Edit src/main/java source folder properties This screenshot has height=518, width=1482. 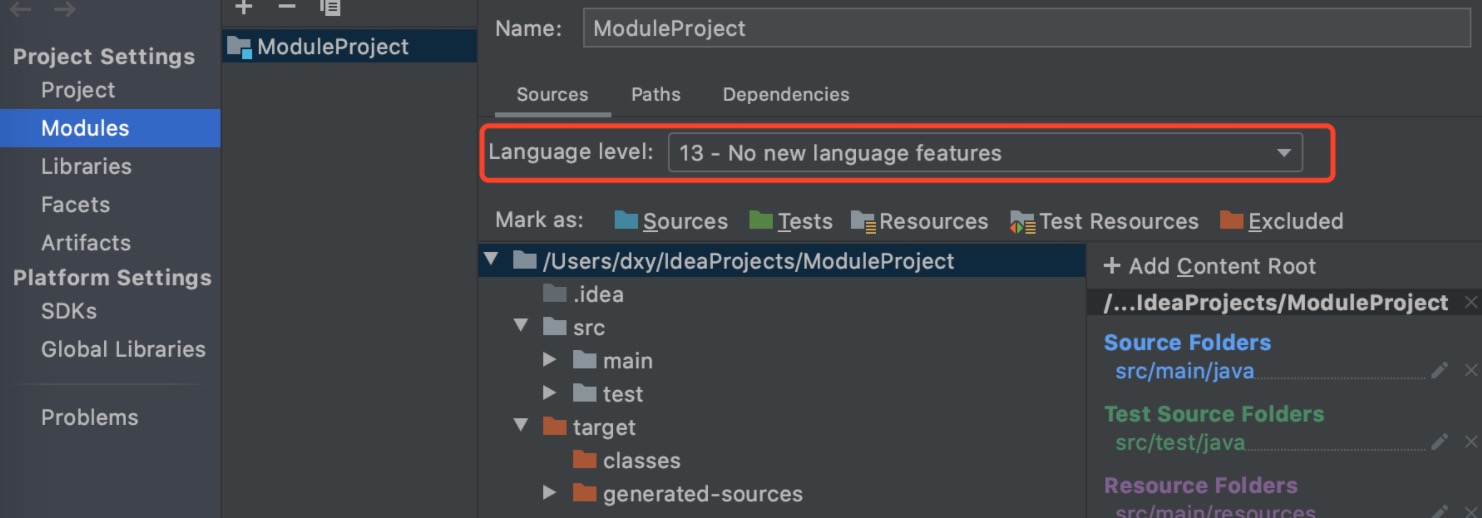[x=1439, y=371]
